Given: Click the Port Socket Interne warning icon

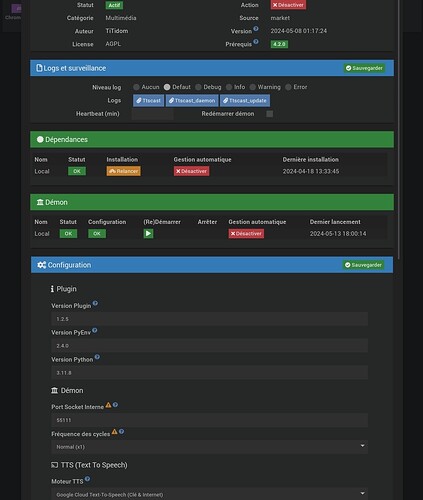Looking at the screenshot, I should coord(108,405).
